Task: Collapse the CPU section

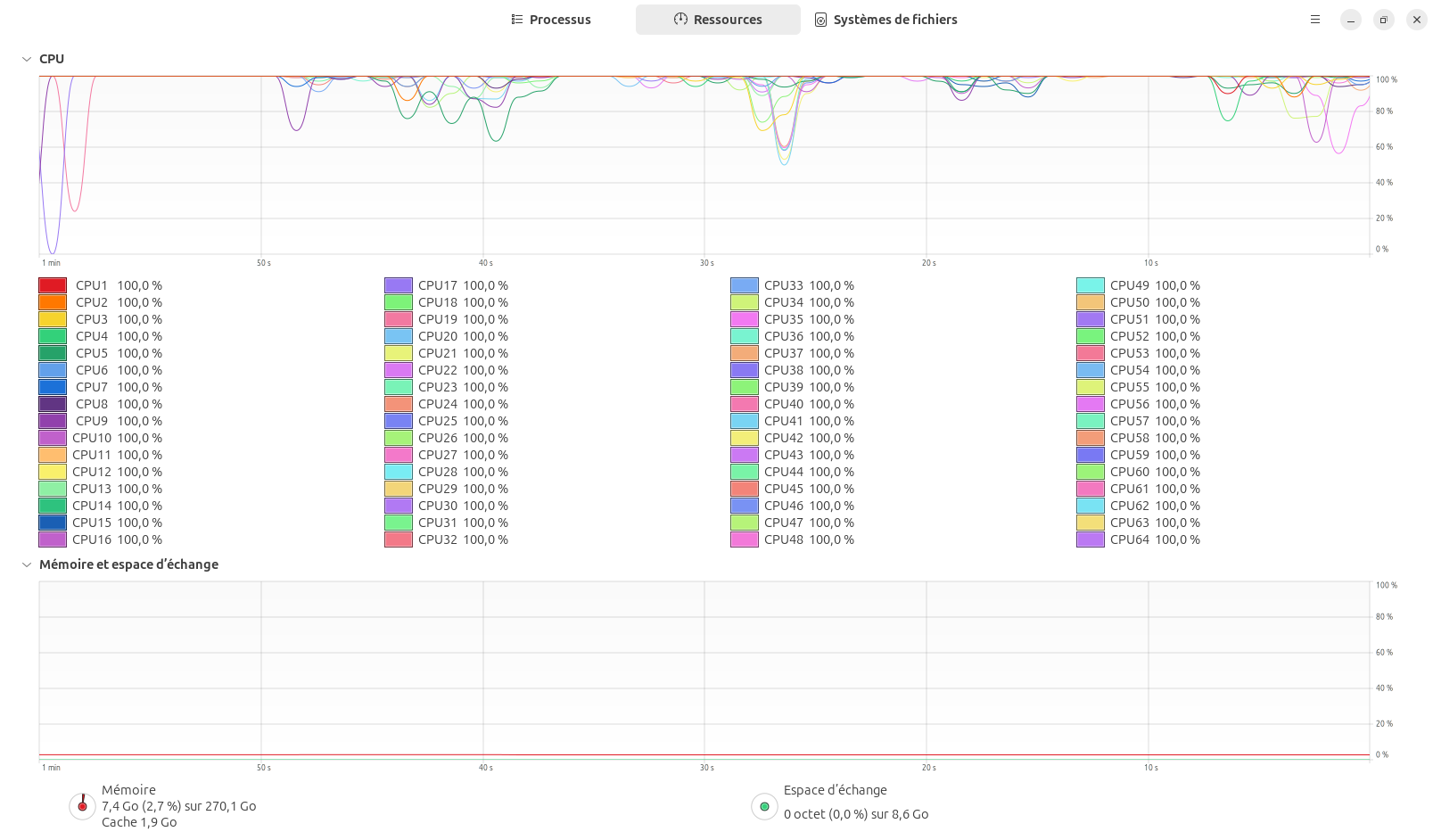Action: (27, 59)
